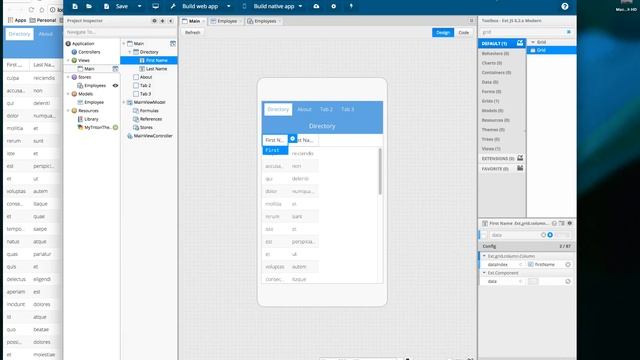Switch to the Employee editor tab
640x360 pixels.
coord(227,21)
